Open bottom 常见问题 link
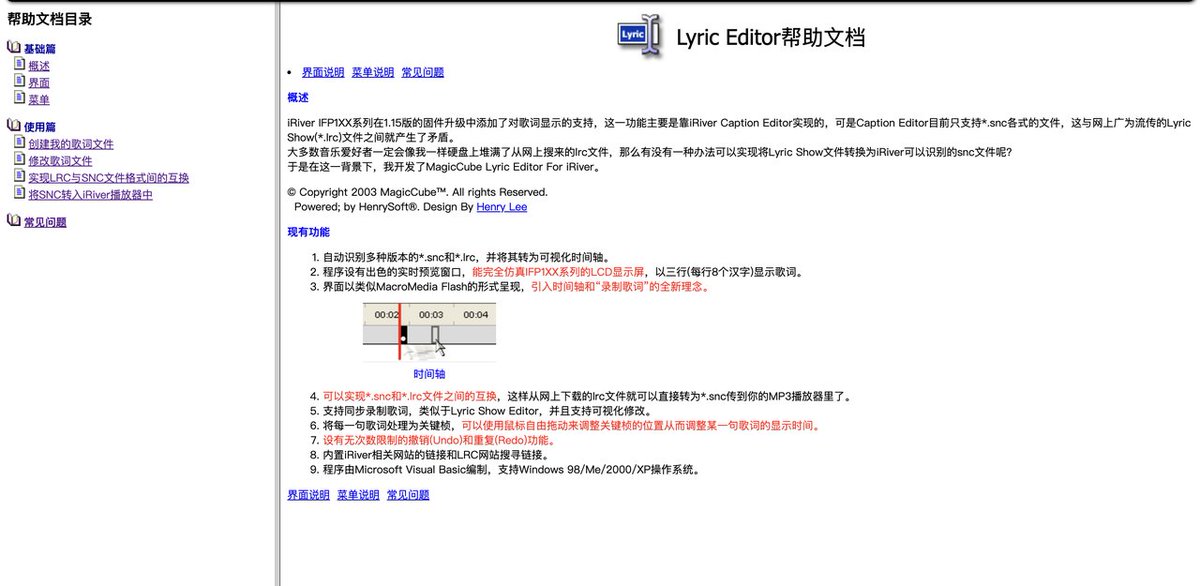 click(x=408, y=495)
